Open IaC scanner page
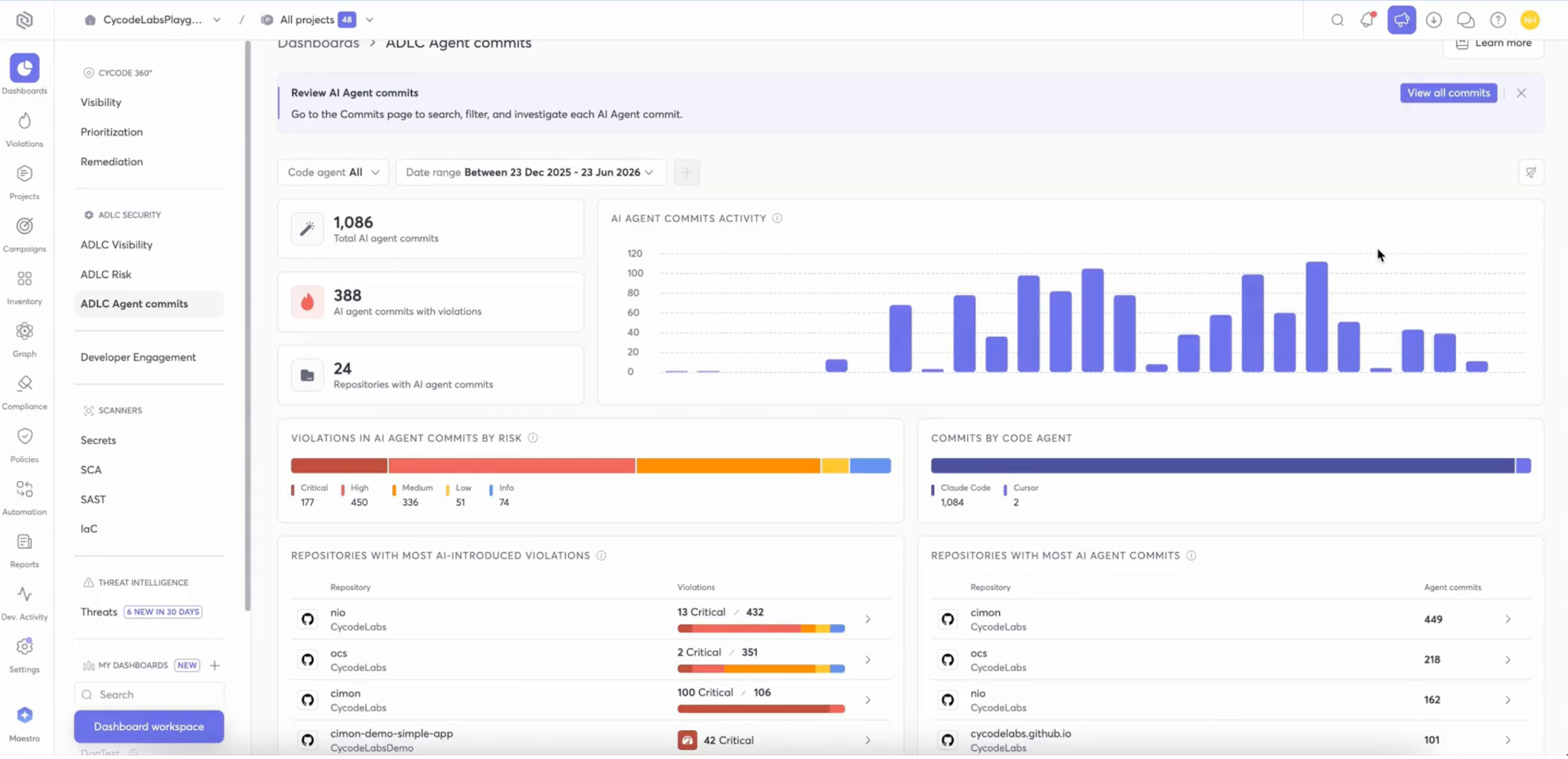The width and height of the screenshot is (1568, 759). 89,529
